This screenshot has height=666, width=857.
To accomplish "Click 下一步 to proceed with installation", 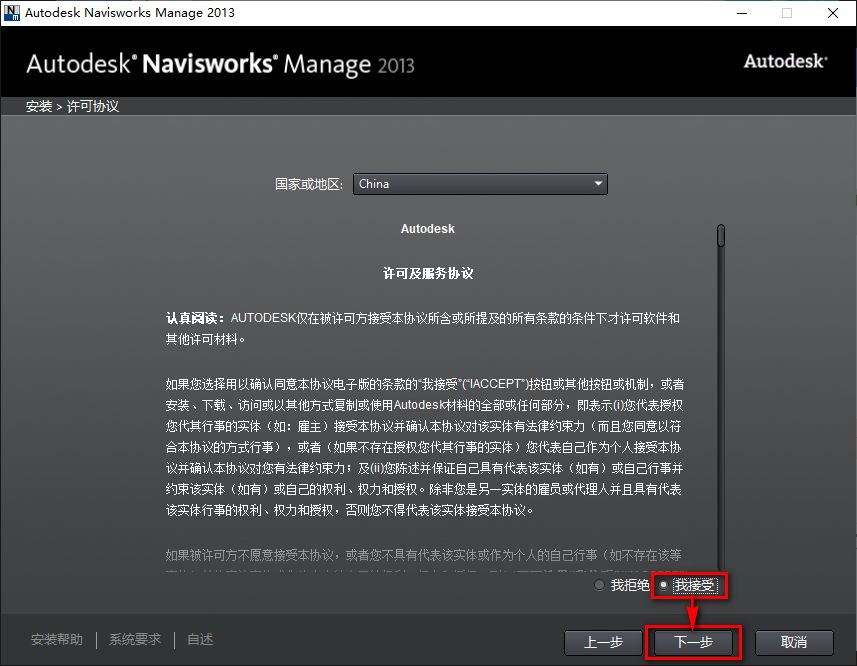I will (x=692, y=643).
